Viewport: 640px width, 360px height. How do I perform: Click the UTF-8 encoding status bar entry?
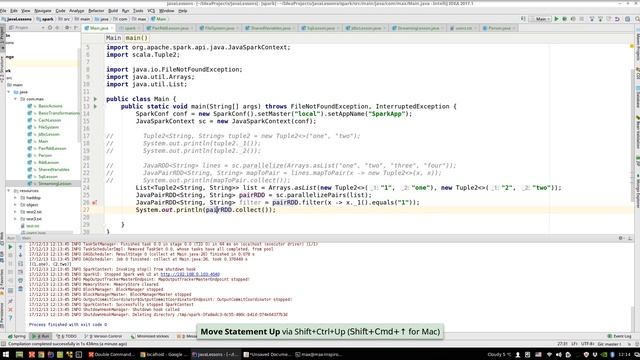pos(587,344)
